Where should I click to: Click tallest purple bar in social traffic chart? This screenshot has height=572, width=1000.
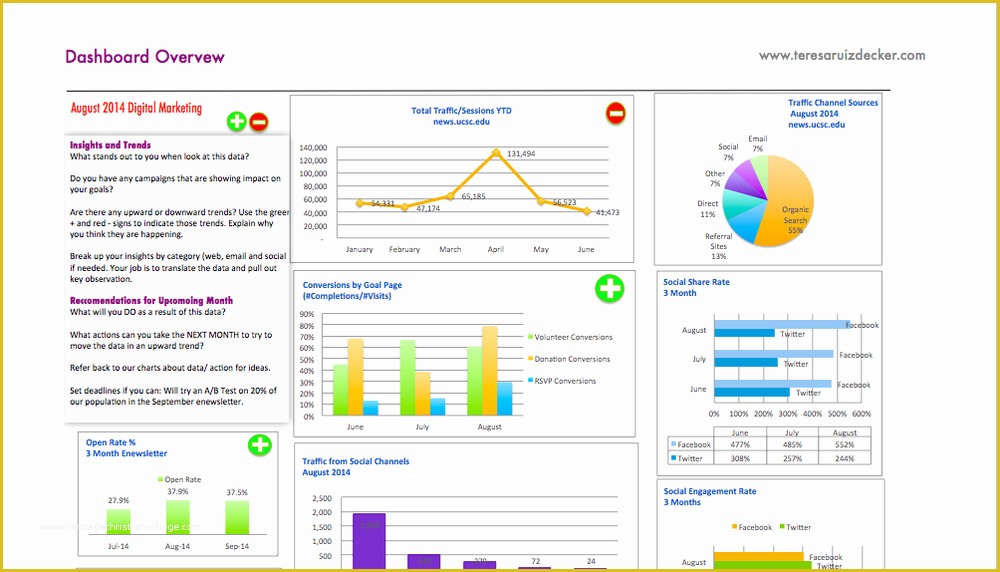[369, 541]
